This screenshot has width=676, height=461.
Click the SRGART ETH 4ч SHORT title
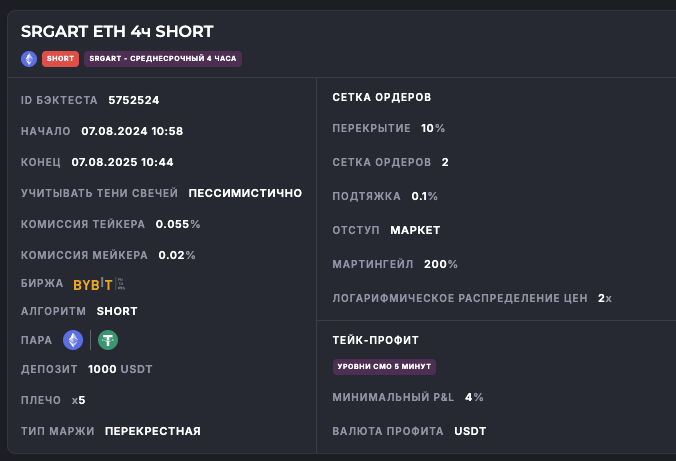117,32
